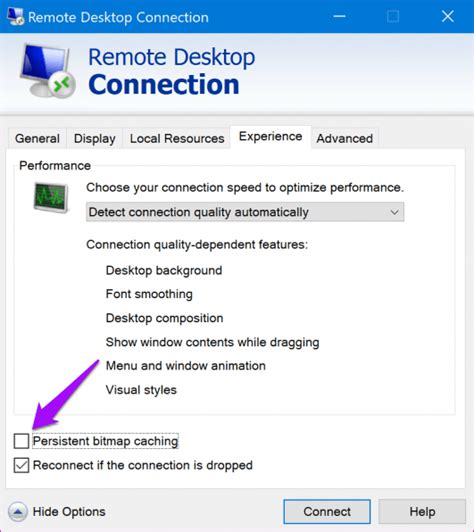Viewport: 474px width, 532px height.
Task: Open the connection speed dropdown
Action: pyautogui.click(x=245, y=212)
